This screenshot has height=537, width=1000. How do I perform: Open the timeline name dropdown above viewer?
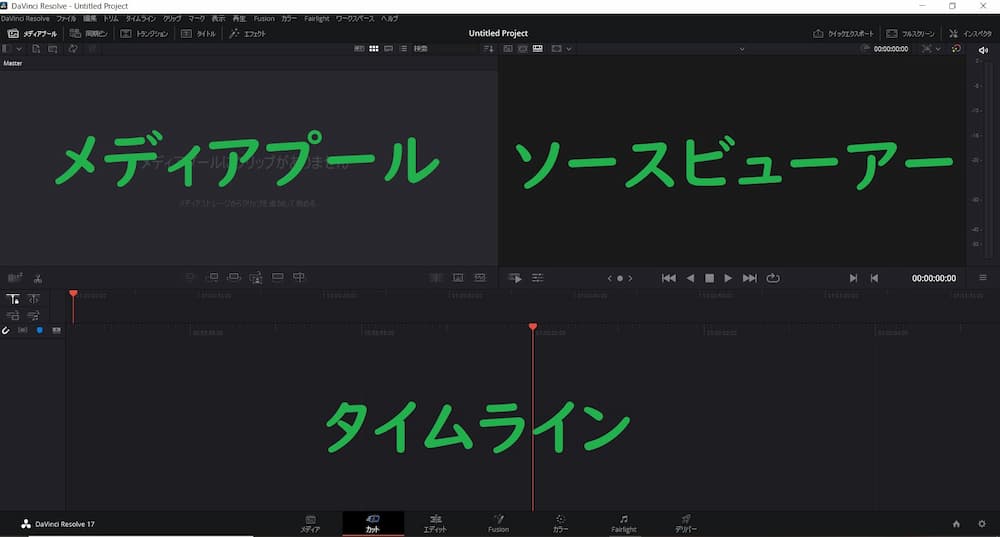pos(742,49)
